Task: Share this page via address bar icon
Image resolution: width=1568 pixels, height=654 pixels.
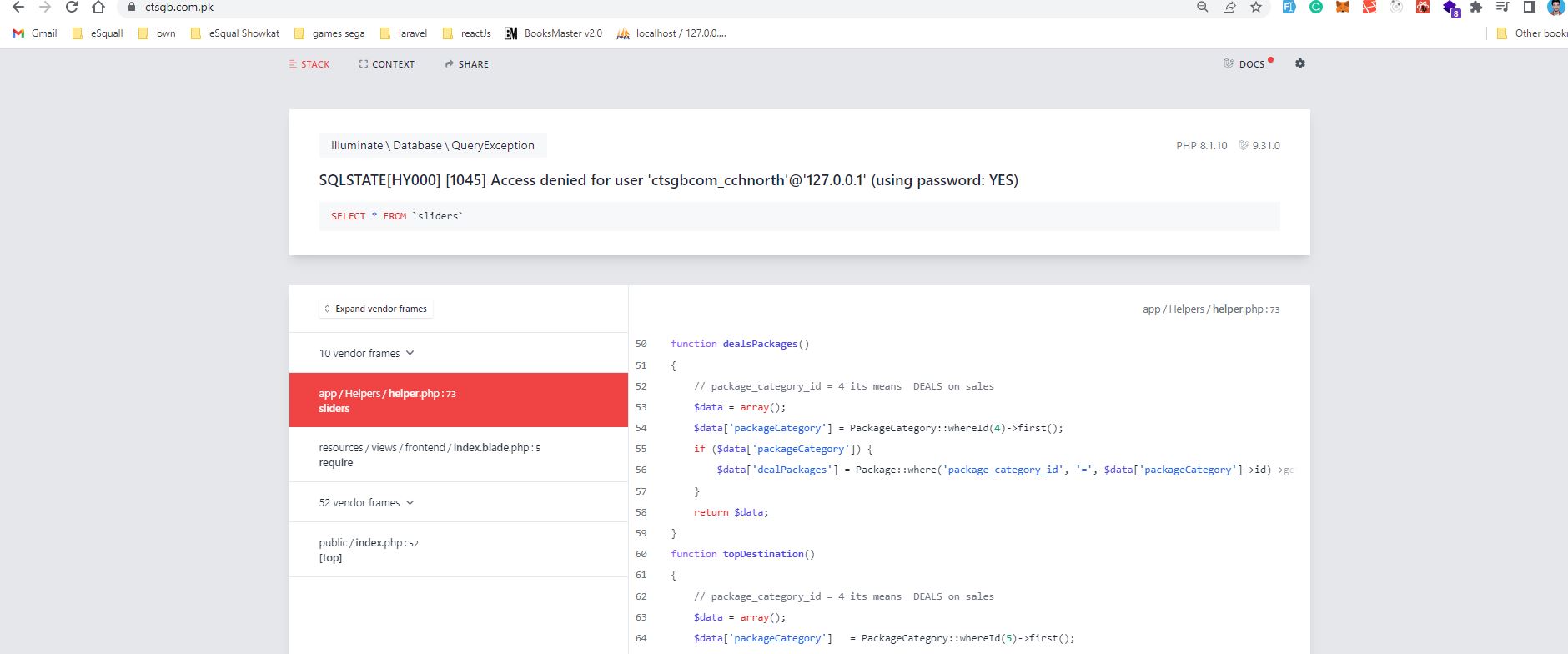Action: point(1229,7)
